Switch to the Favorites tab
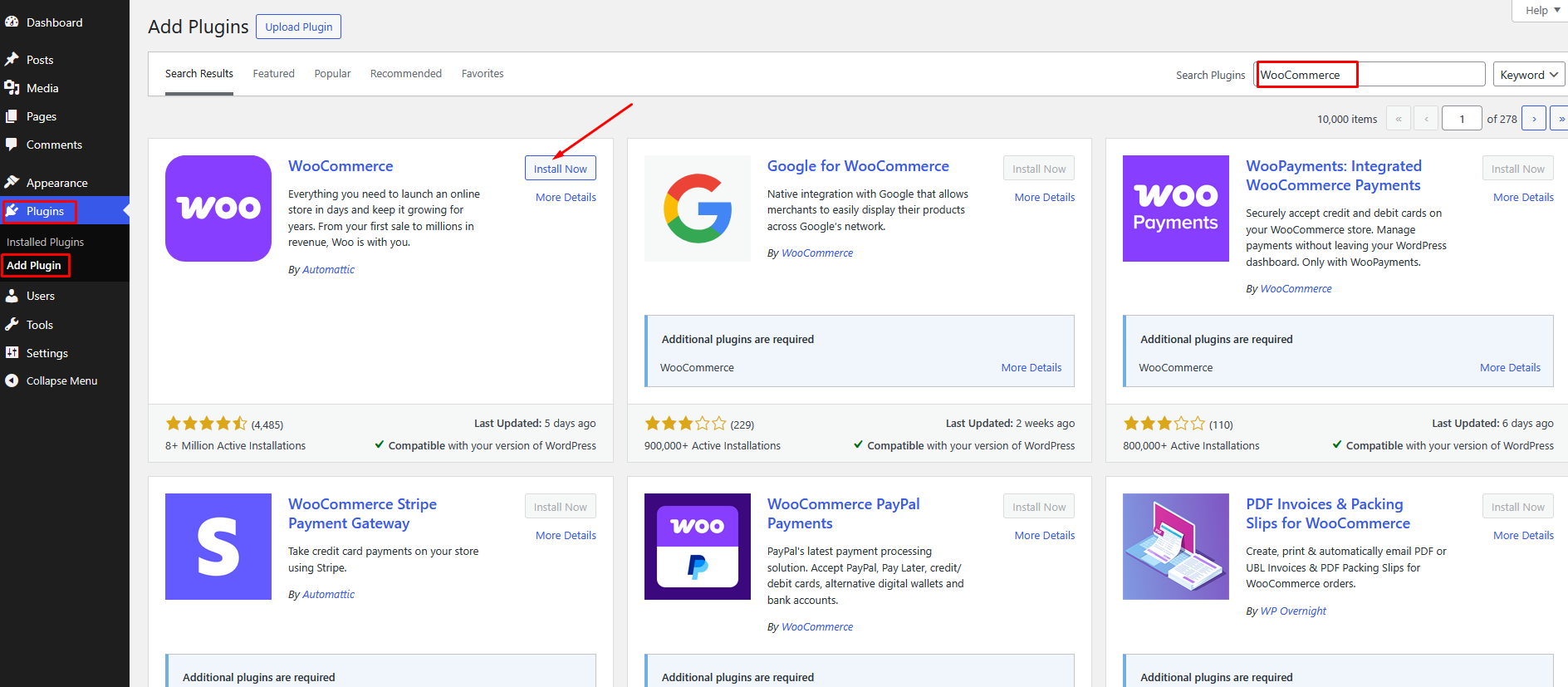The image size is (1568, 687). pos(483,74)
